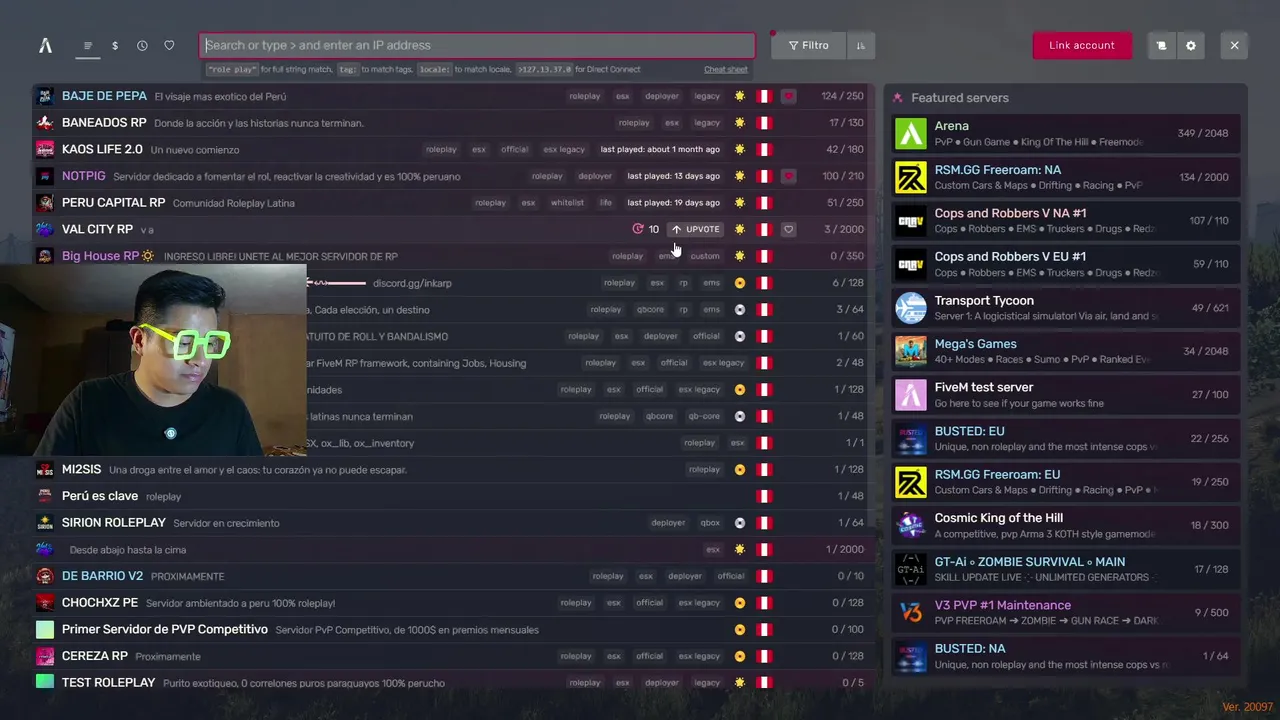Select the Perú es clave server row
Screen dimensions: 1280x720
[454, 496]
